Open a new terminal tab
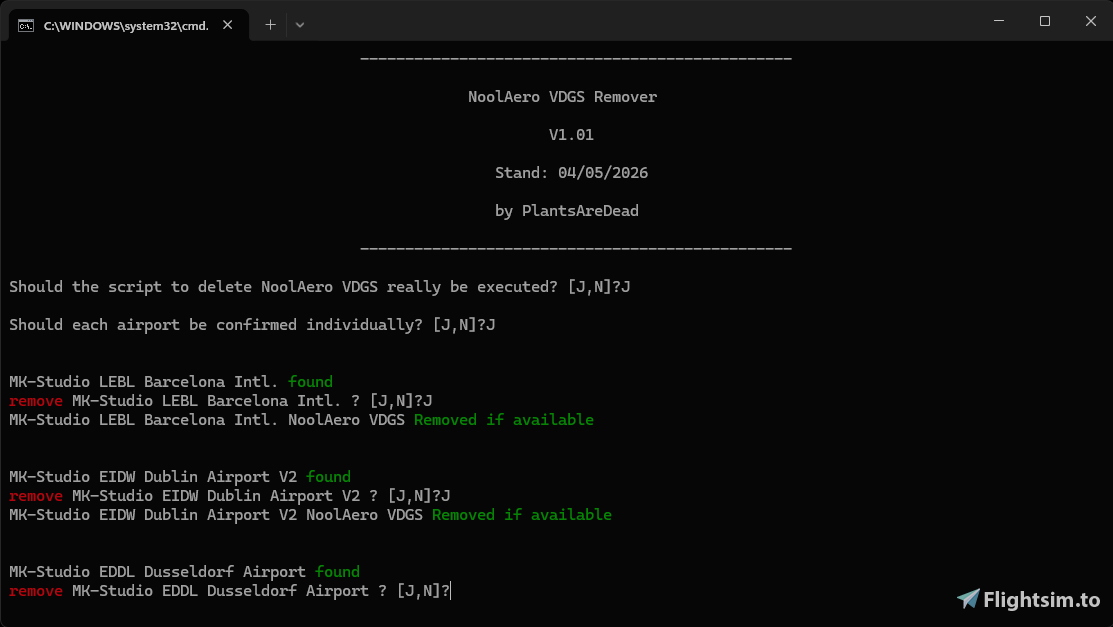 point(270,25)
